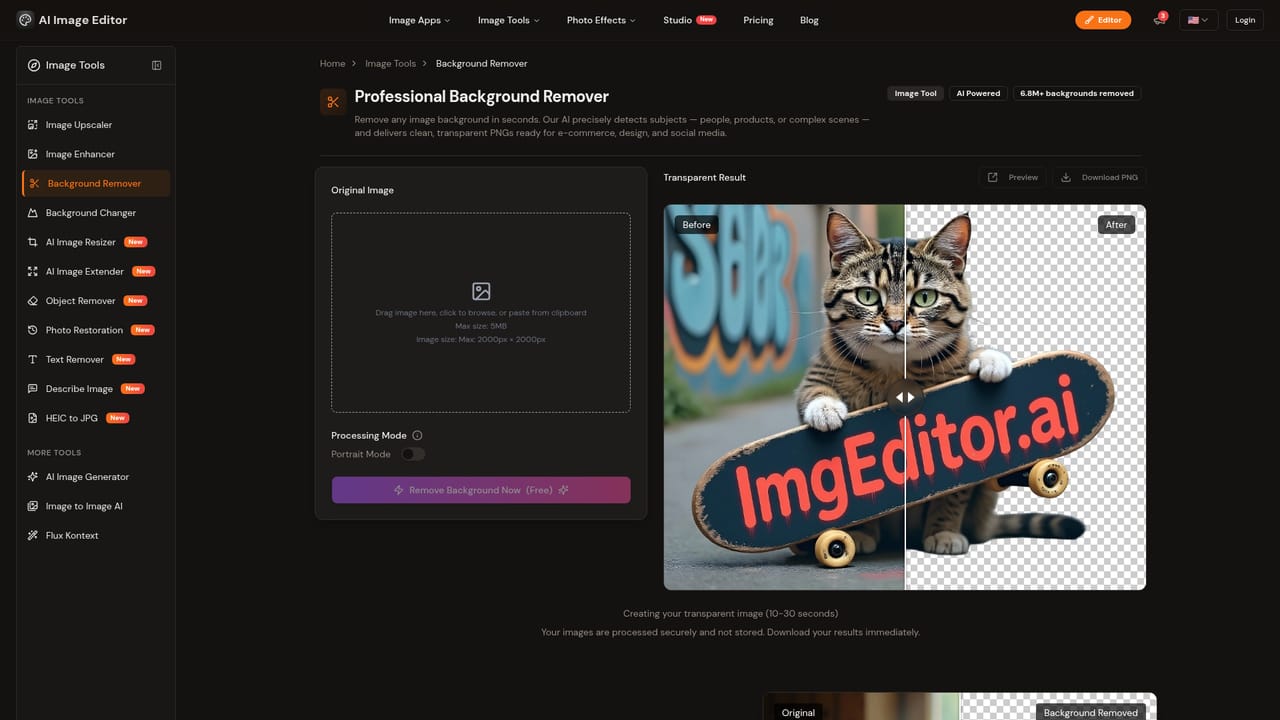Click the Download PNG arrow icon
This screenshot has width=1280, height=720.
pyautogui.click(x=1066, y=177)
